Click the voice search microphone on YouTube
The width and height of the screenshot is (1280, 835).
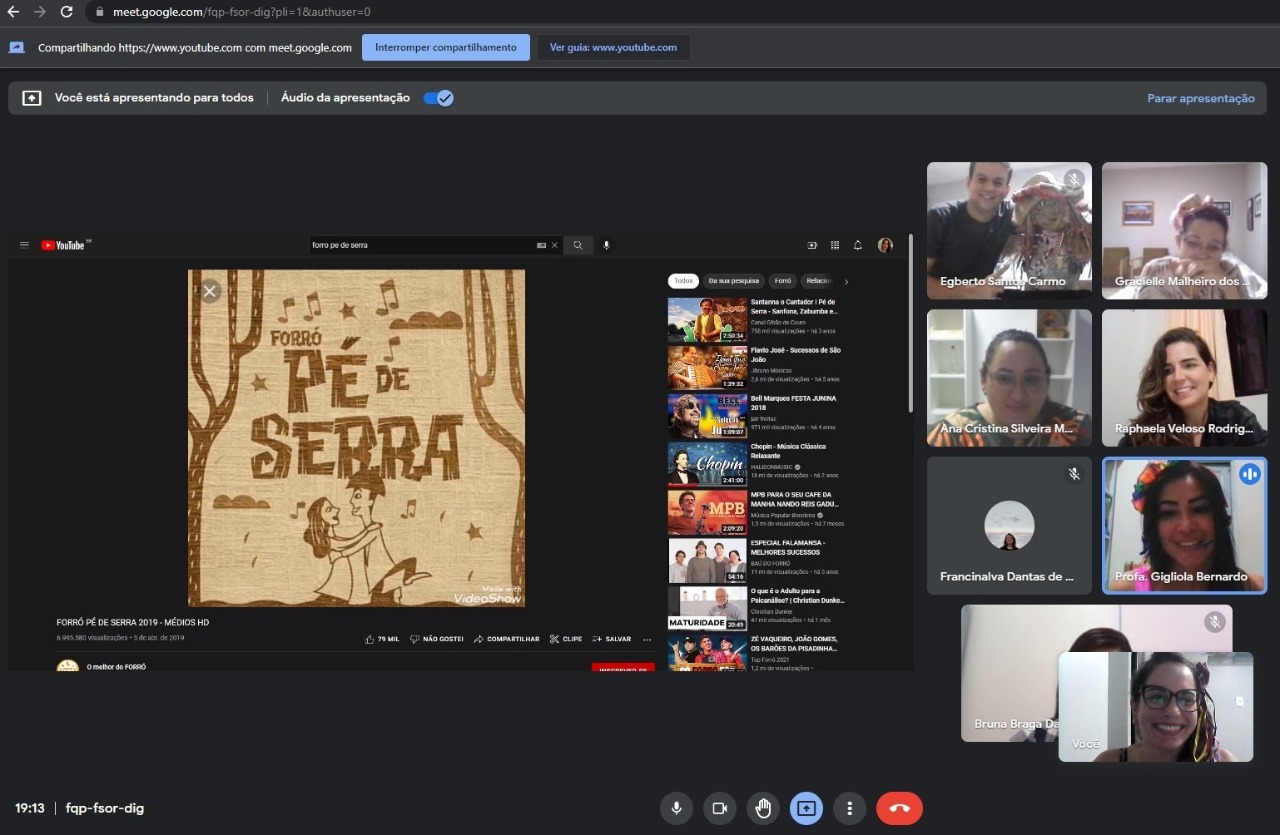606,245
